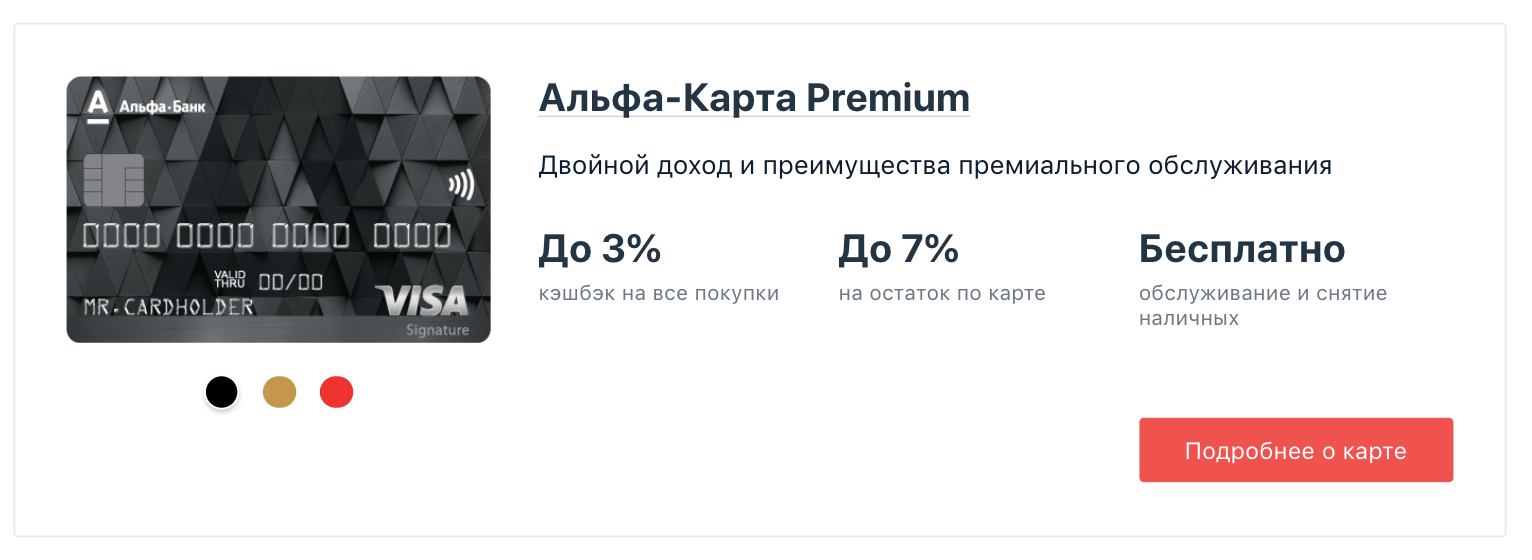Click the До 7% heading
This screenshot has height=560, width=1532.
pyautogui.click(x=898, y=249)
